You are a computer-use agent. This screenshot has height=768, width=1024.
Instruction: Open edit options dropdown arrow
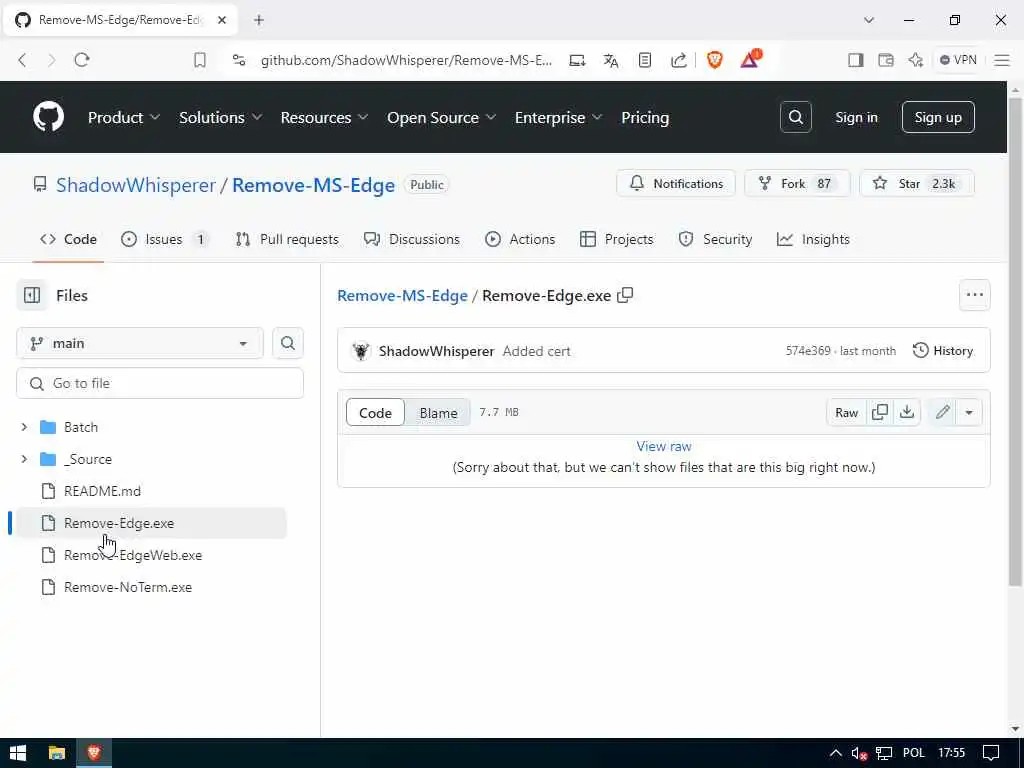(x=969, y=412)
